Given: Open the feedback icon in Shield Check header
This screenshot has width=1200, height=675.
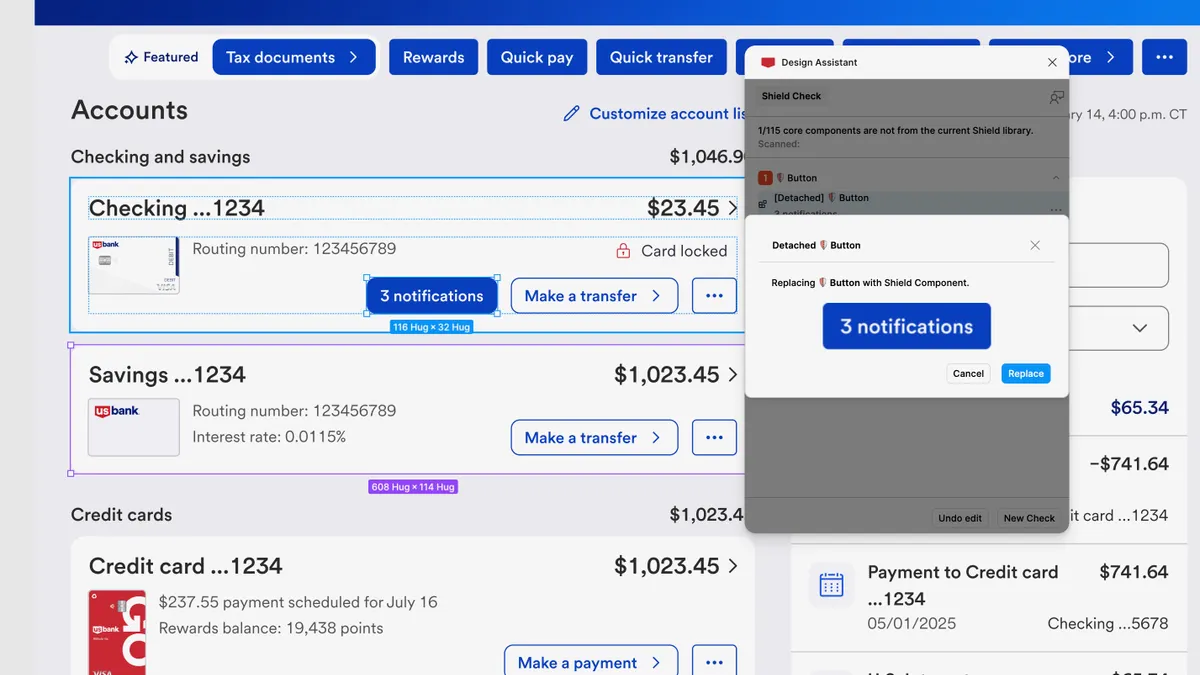Looking at the screenshot, I should coord(1056,97).
